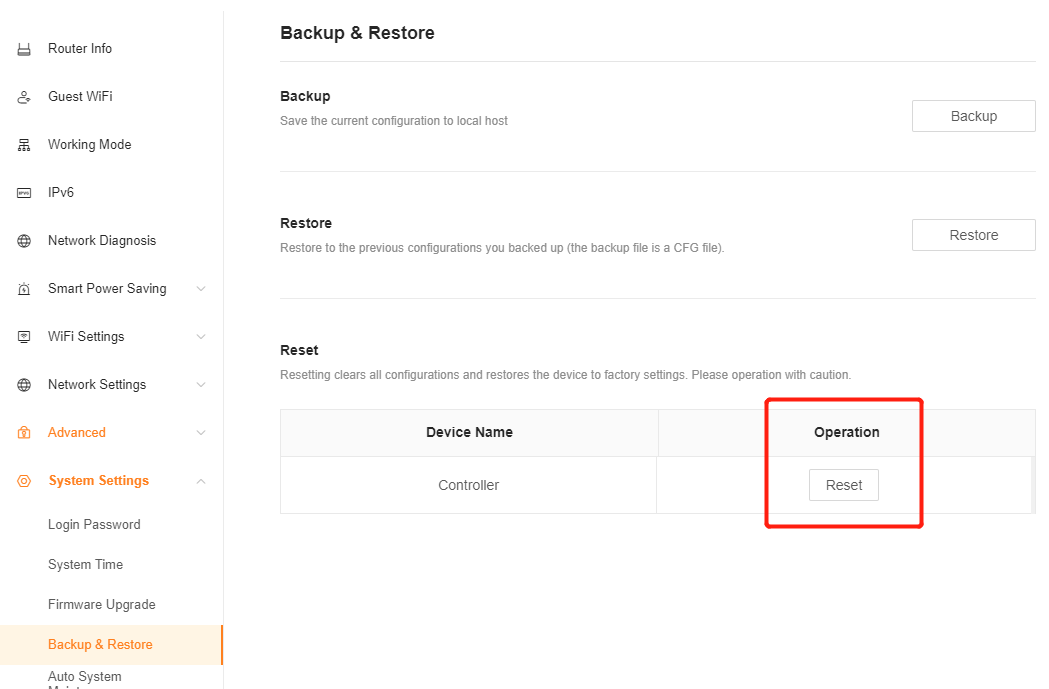Click the IPv6 sidebar icon
The width and height of the screenshot is (1049, 689).
[24, 193]
